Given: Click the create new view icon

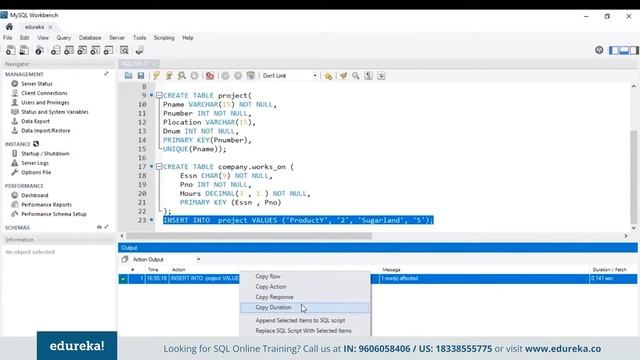Looking at the screenshot, I should coord(82,50).
